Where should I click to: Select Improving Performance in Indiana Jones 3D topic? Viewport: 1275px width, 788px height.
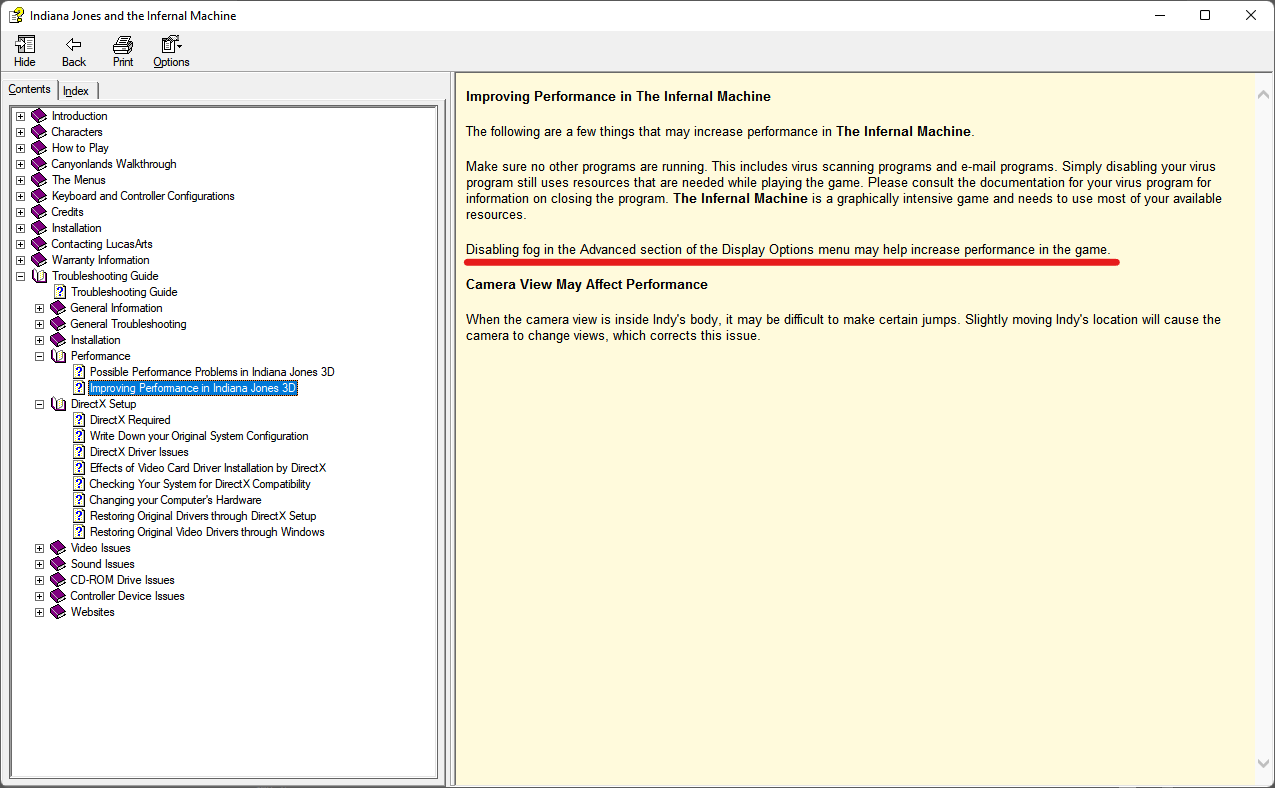[x=193, y=388]
